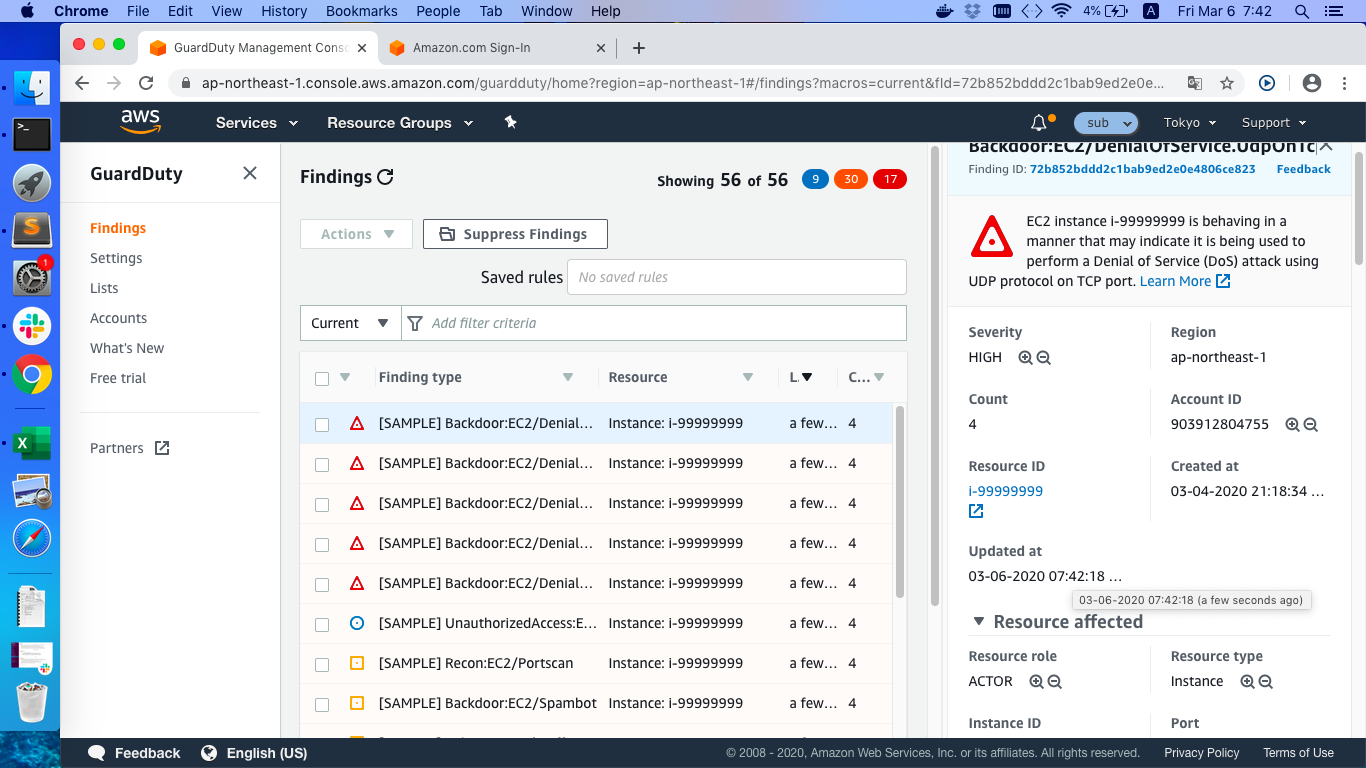Image resolution: width=1366 pixels, height=768 pixels.
Task: Refresh the Findings list
Action: coord(385,177)
